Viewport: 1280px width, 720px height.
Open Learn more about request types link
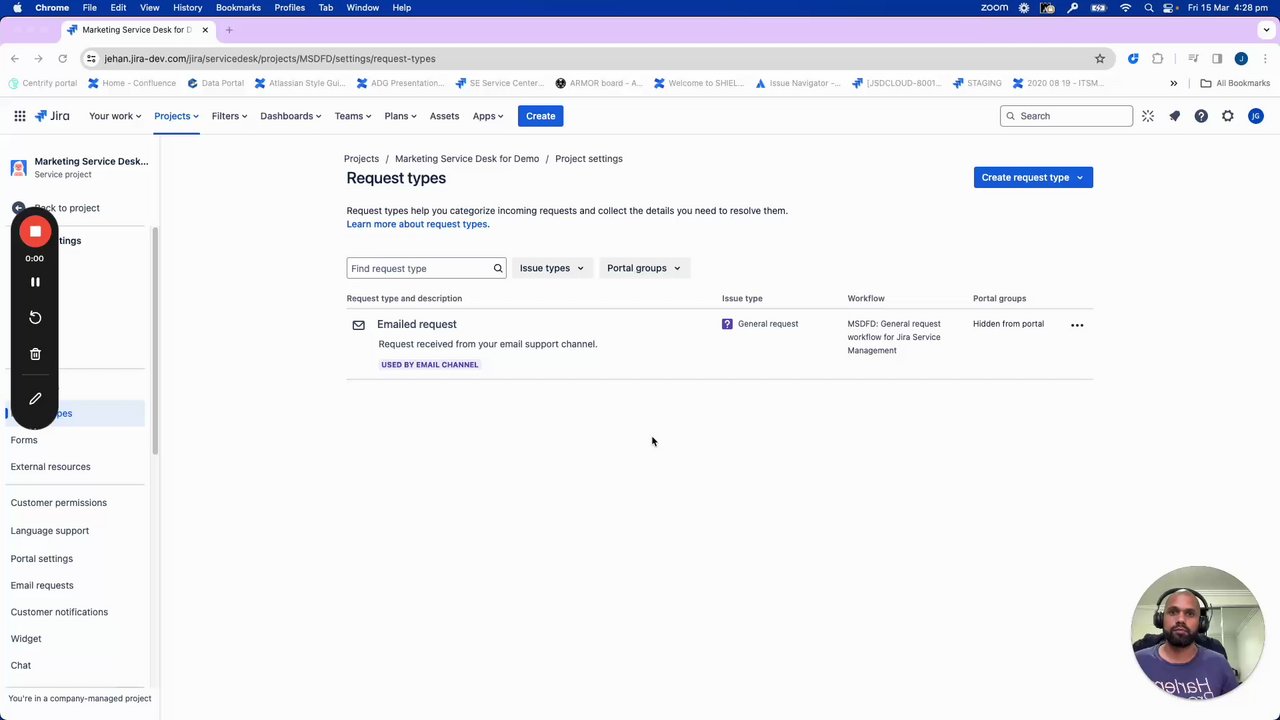tap(418, 224)
